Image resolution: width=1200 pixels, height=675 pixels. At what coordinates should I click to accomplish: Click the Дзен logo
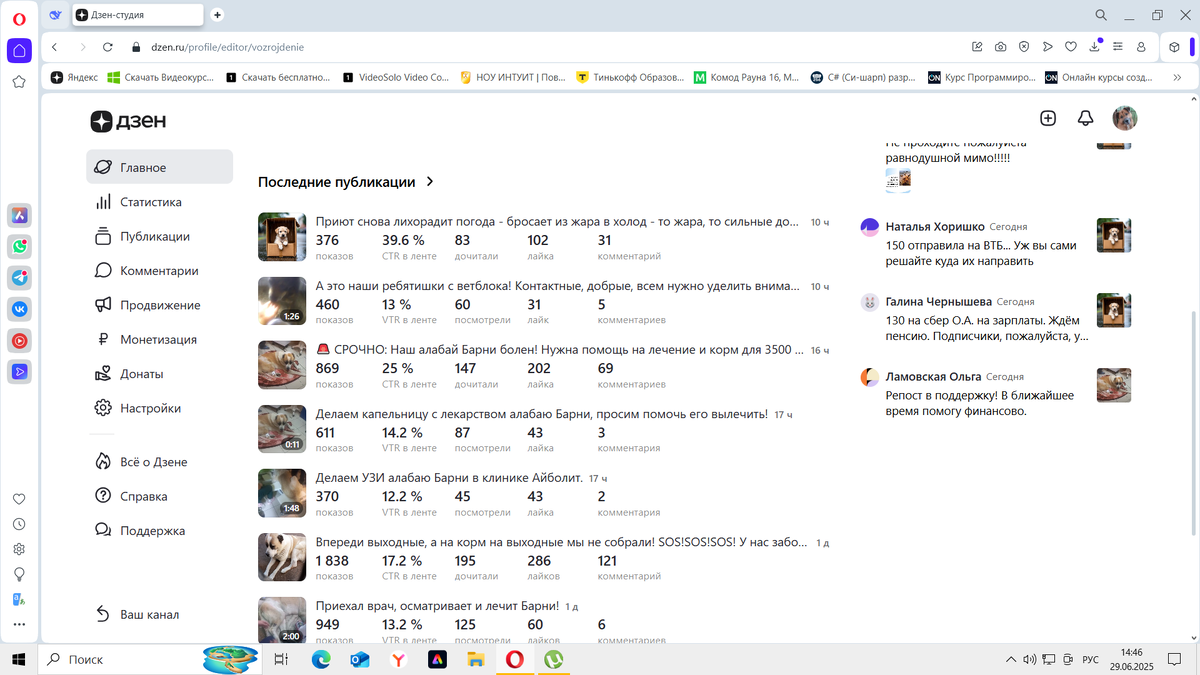coord(128,121)
